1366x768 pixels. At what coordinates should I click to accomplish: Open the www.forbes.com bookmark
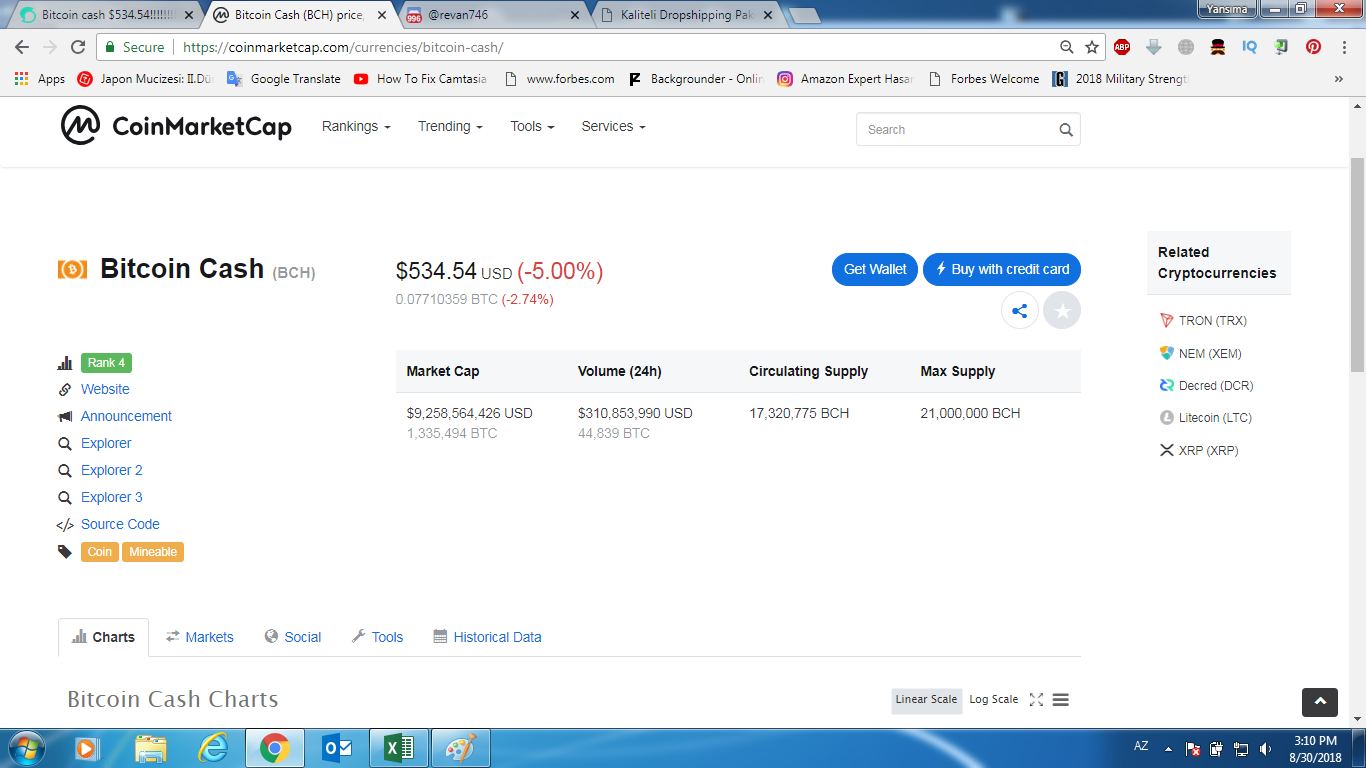pyautogui.click(x=560, y=79)
